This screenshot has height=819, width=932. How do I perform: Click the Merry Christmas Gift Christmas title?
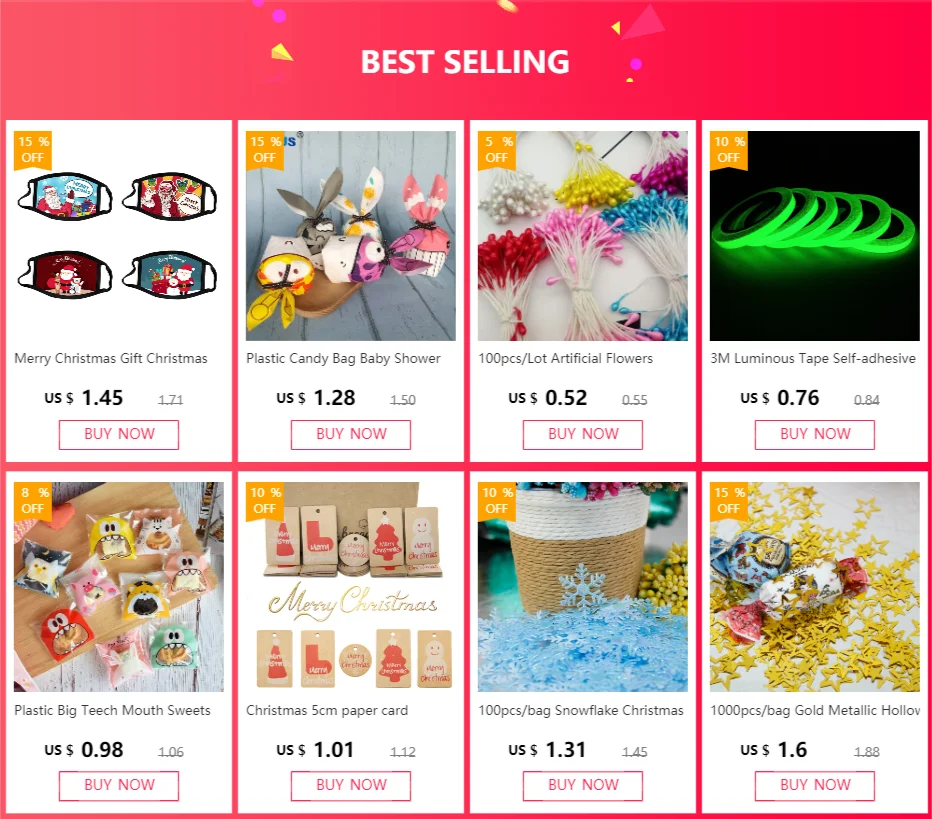click(111, 358)
